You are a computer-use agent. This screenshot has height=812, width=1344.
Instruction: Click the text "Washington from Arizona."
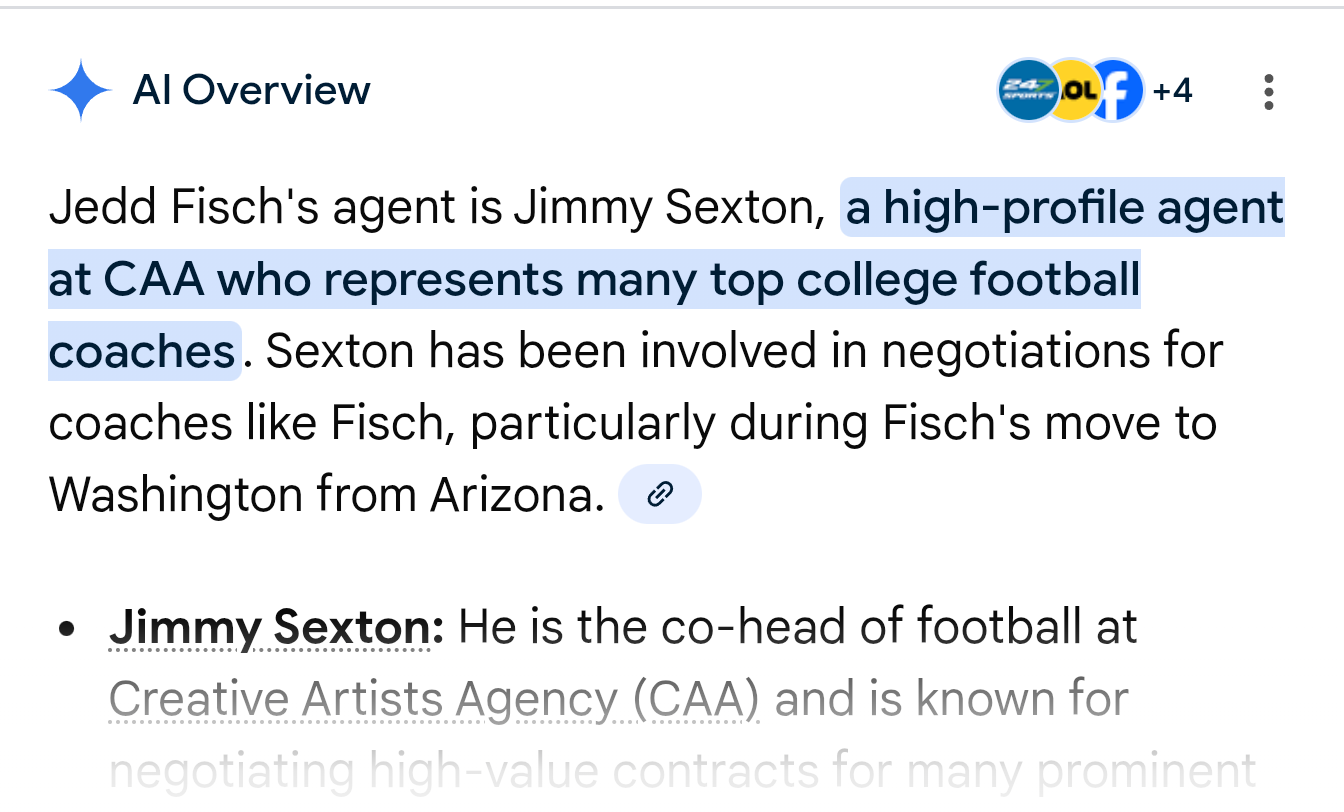[x=326, y=495]
